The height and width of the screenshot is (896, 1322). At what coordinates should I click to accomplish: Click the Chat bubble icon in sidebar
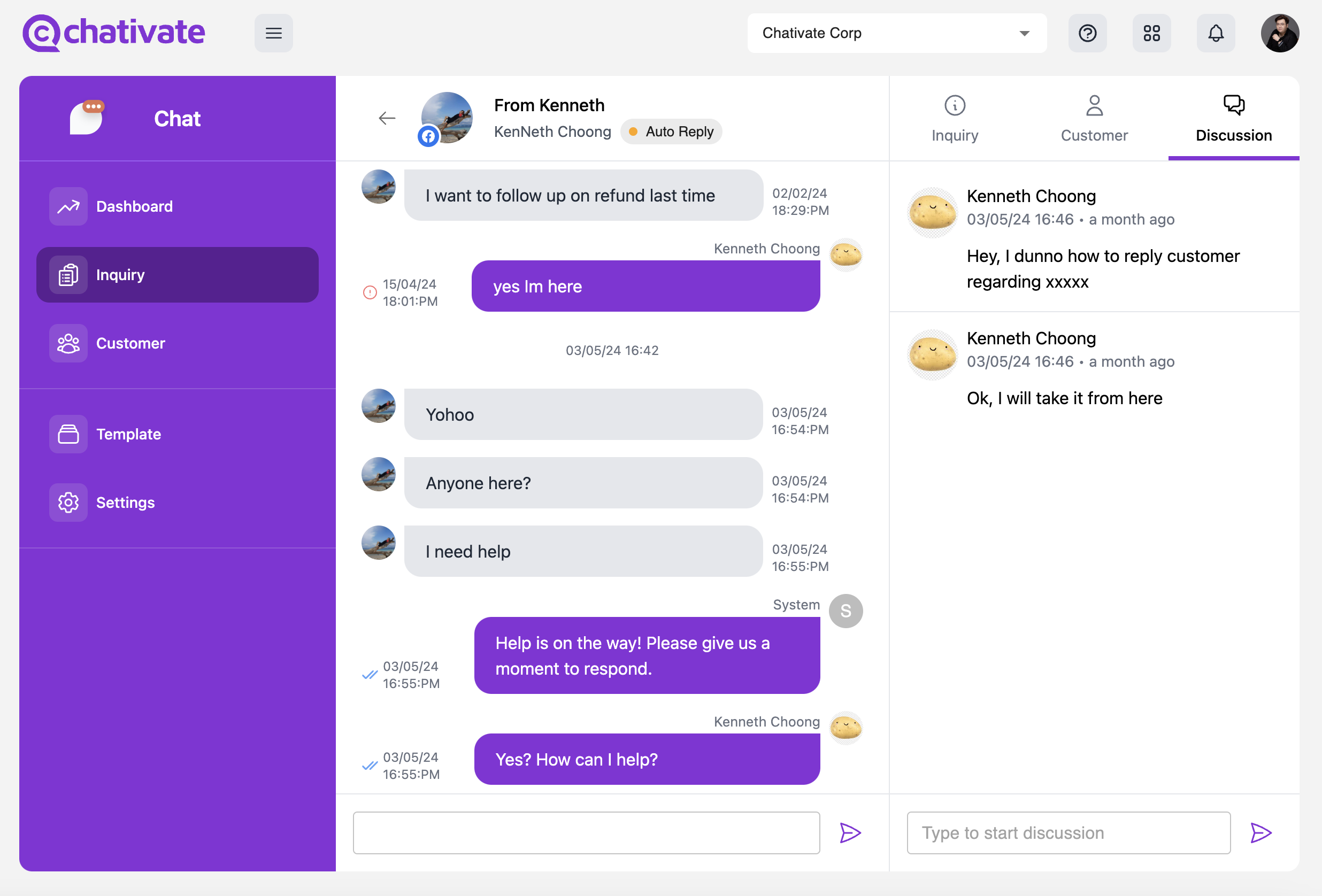pos(87,118)
